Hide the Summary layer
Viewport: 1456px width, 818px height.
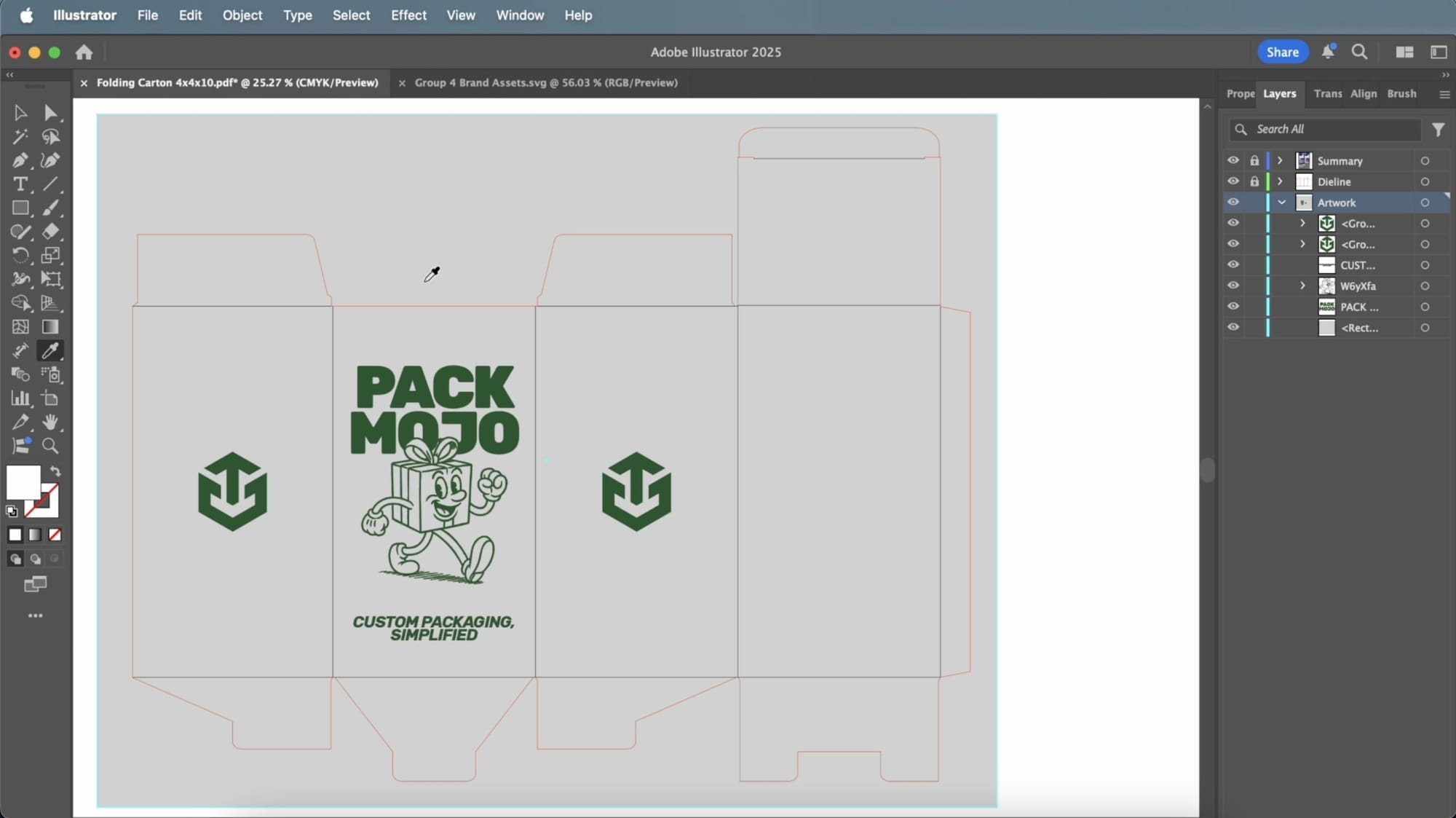1233,160
